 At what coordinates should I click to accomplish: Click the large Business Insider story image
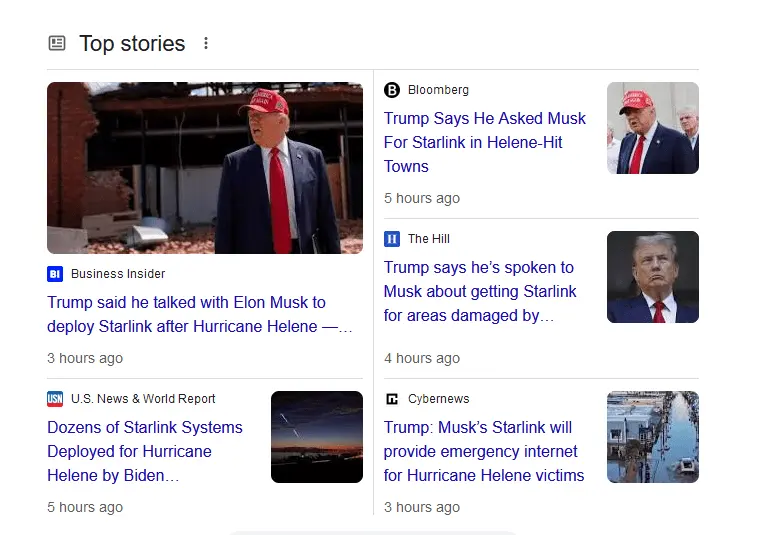click(x=205, y=168)
